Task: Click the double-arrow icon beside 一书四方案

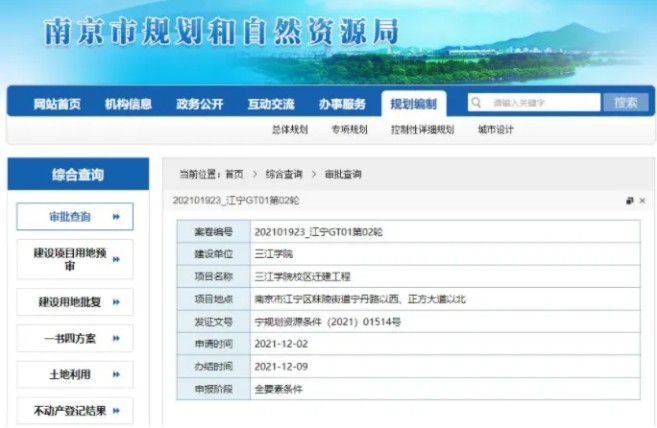Action: pos(116,338)
